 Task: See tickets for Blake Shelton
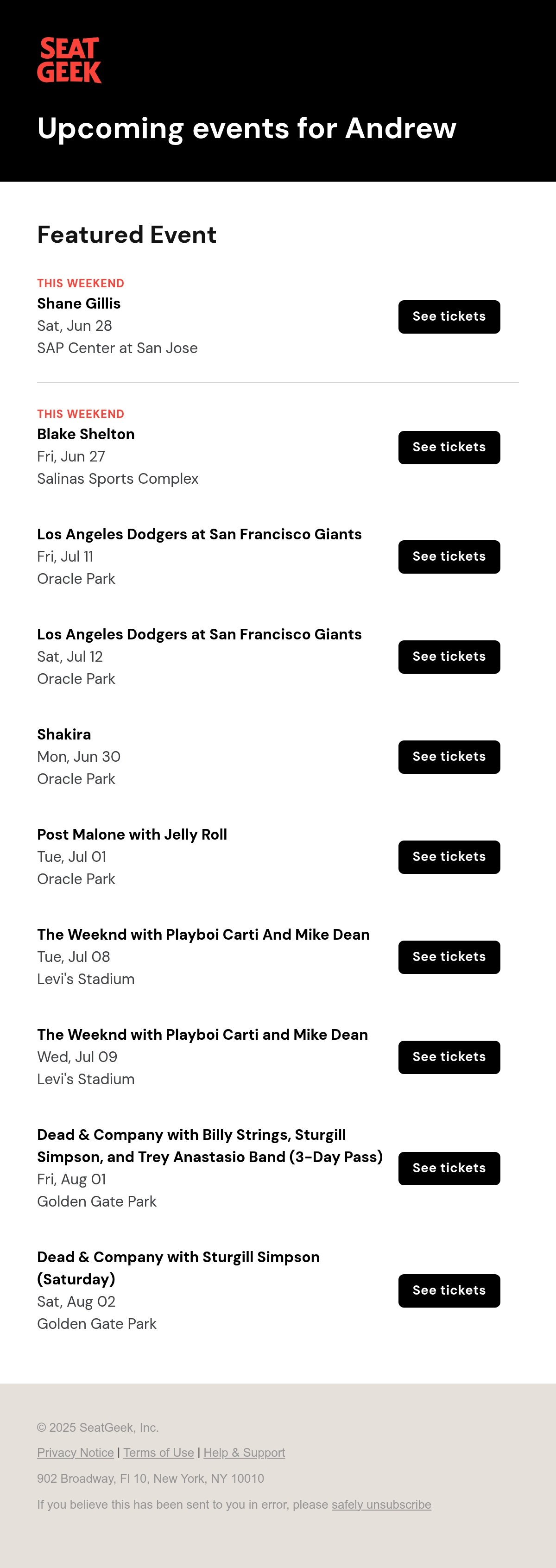(449, 448)
